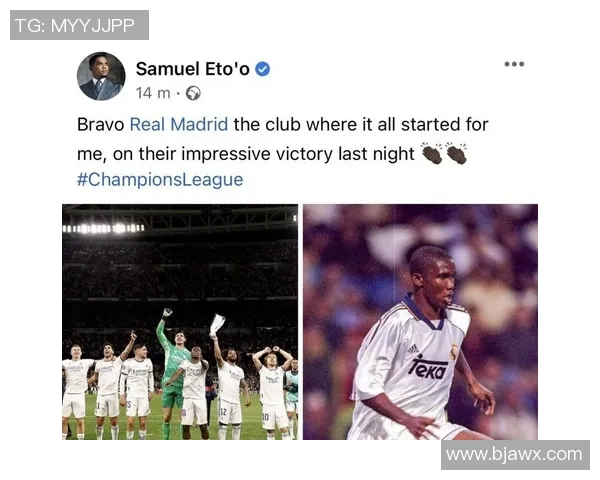The image size is (600, 480).
Task: Click the www.bjawx.com watermark
Action: point(515,455)
